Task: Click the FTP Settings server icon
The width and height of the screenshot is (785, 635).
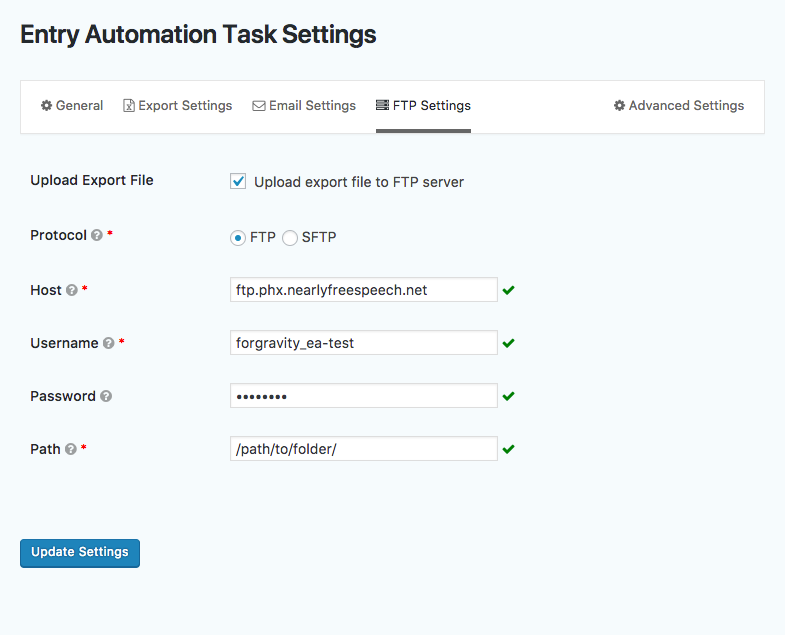Action: [x=382, y=105]
